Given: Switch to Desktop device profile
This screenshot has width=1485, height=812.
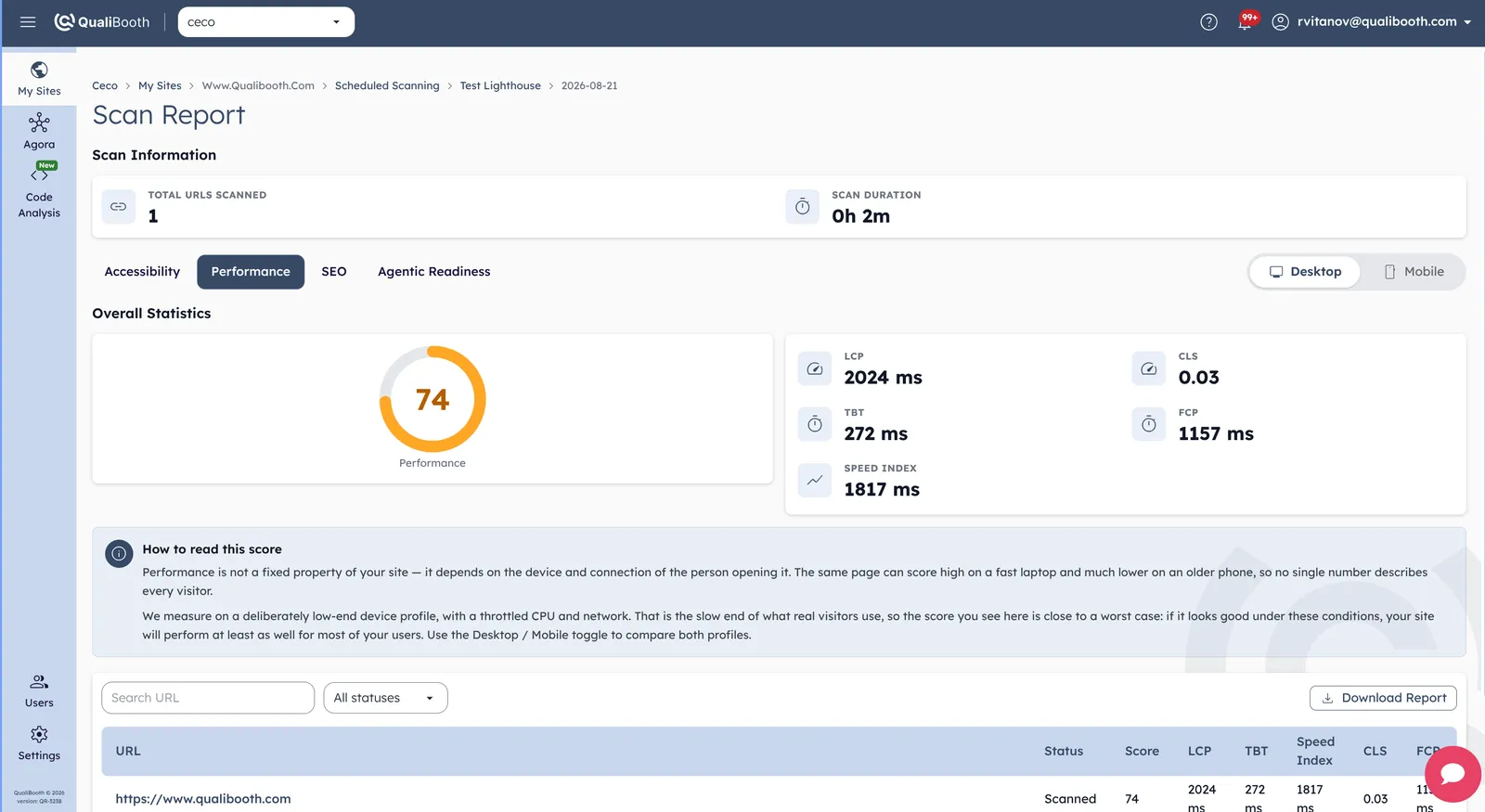Looking at the screenshot, I should click(1305, 272).
